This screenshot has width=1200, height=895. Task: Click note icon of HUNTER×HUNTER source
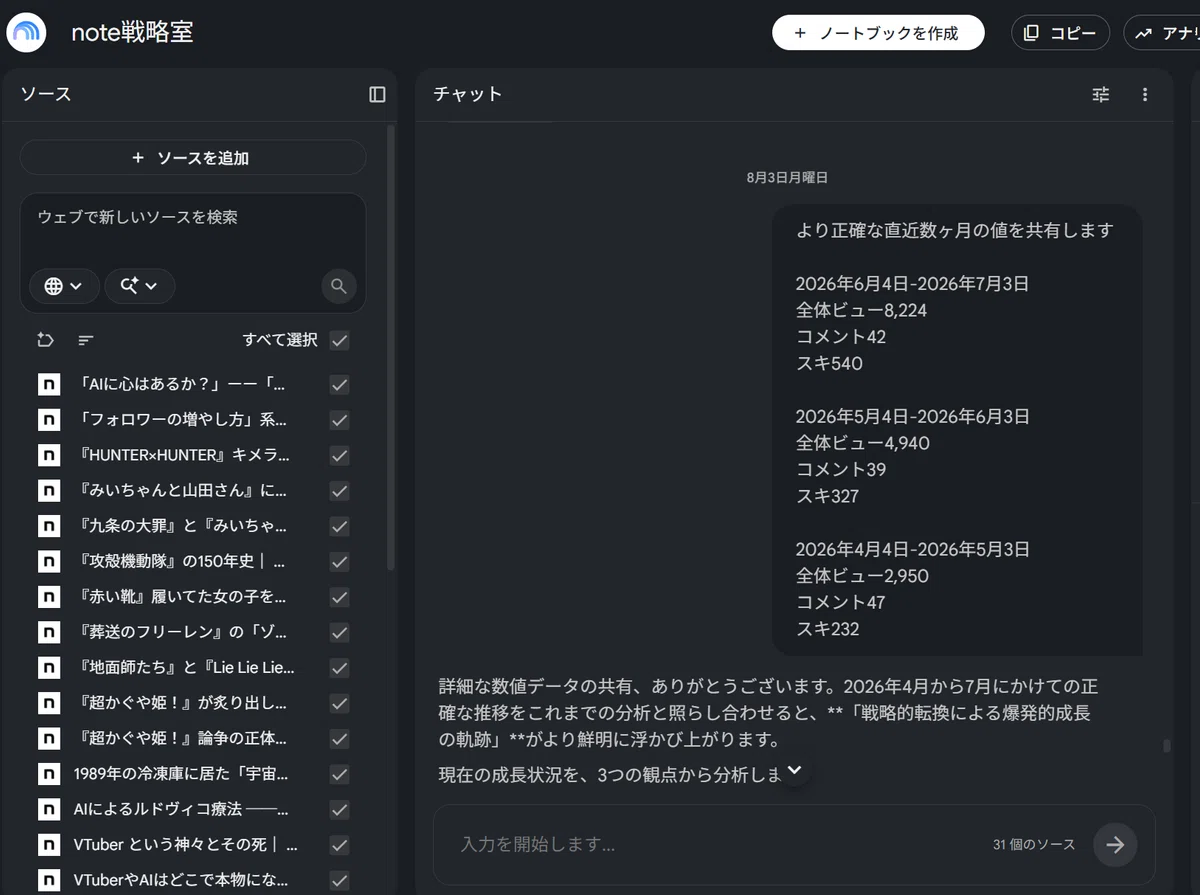pyautogui.click(x=49, y=455)
